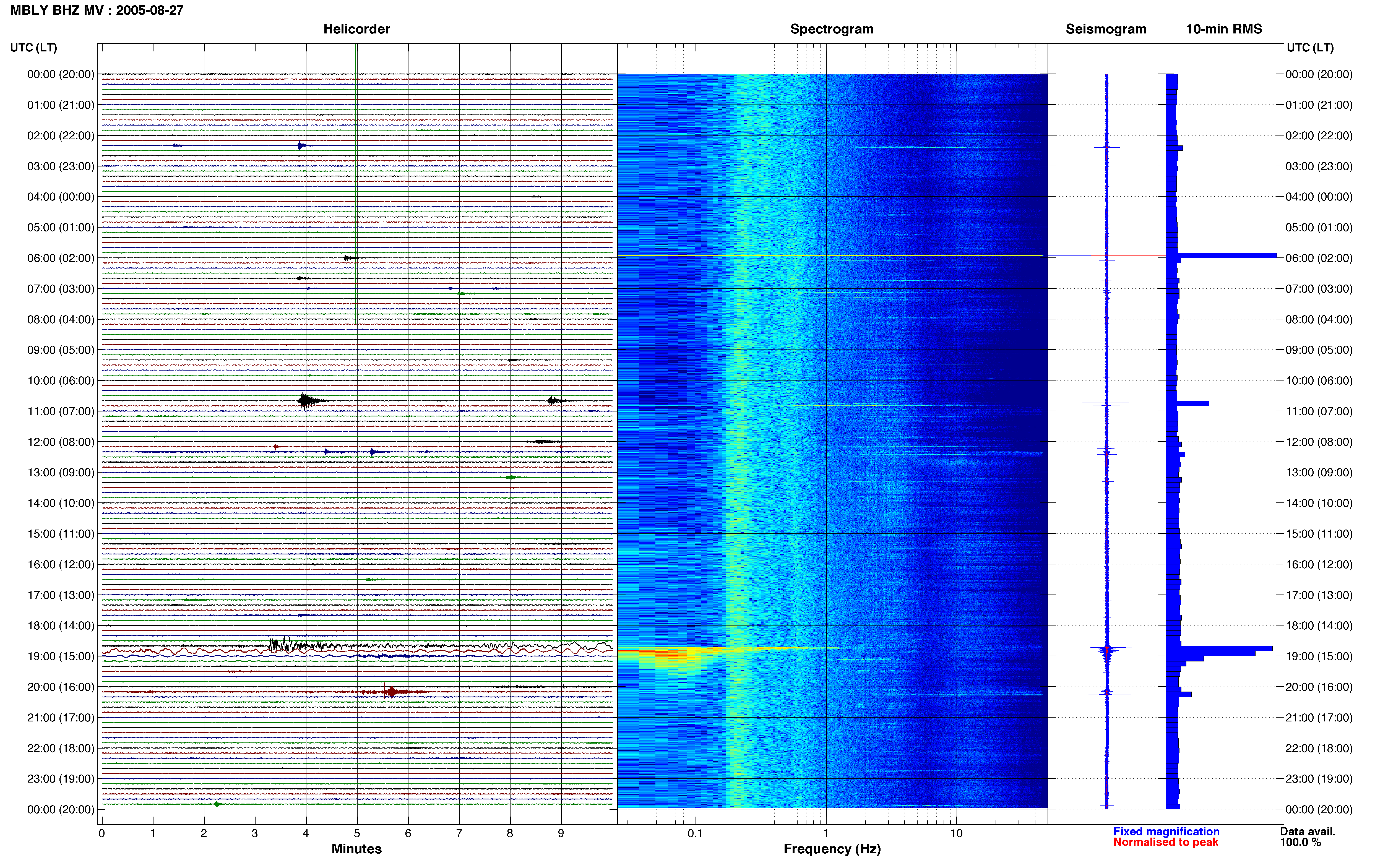
Task: Click left time label '03:00 (23:00)'
Action: (61, 166)
